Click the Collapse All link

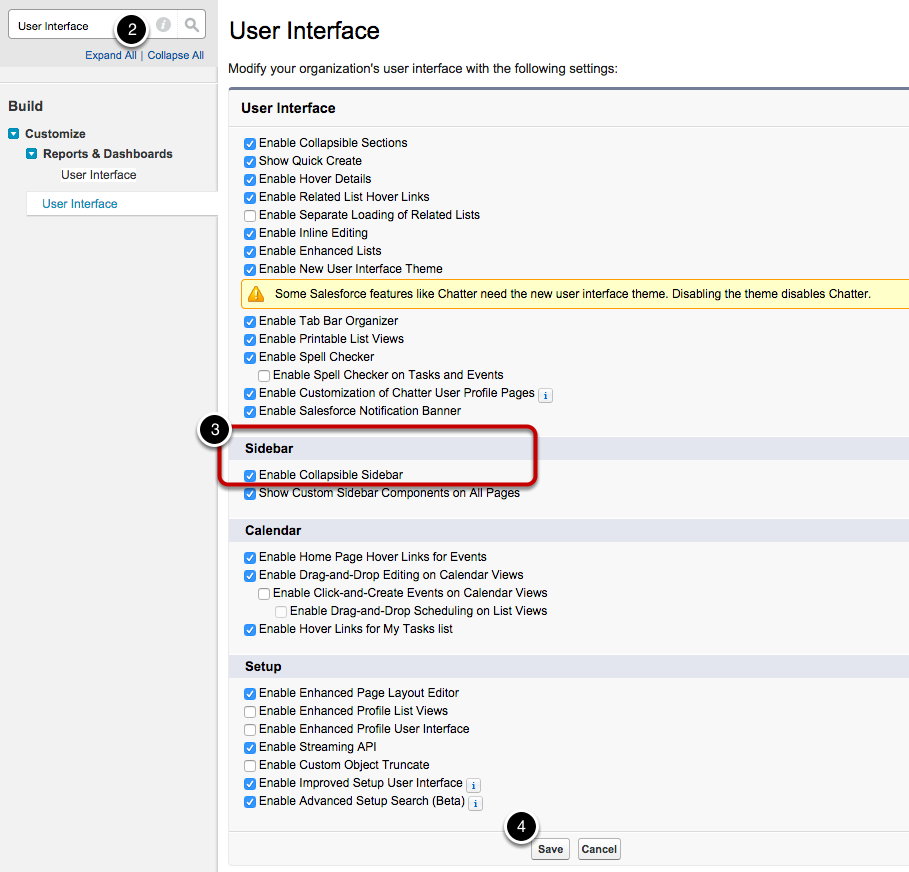[x=175, y=55]
